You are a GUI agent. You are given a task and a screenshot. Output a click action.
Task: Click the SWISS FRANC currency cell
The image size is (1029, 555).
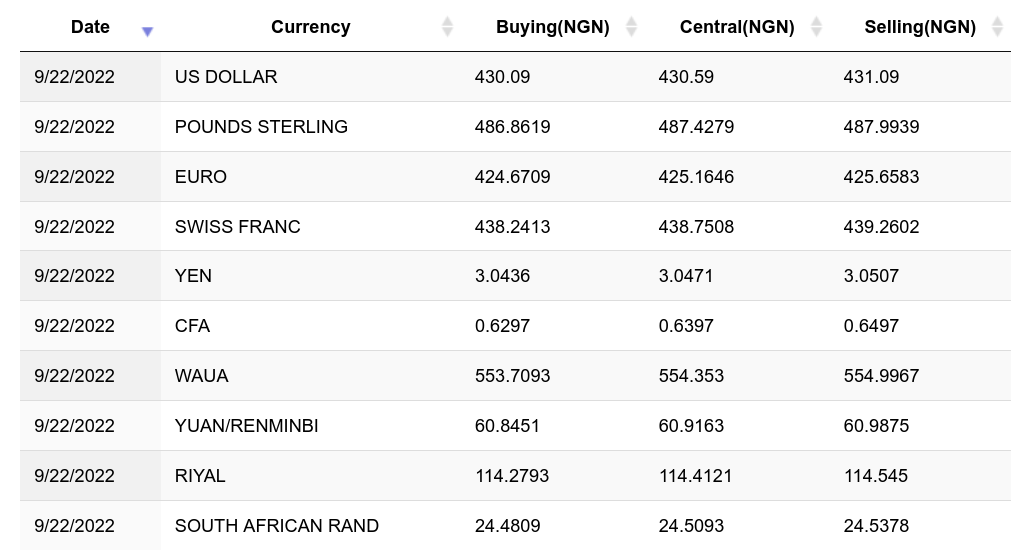[237, 227]
